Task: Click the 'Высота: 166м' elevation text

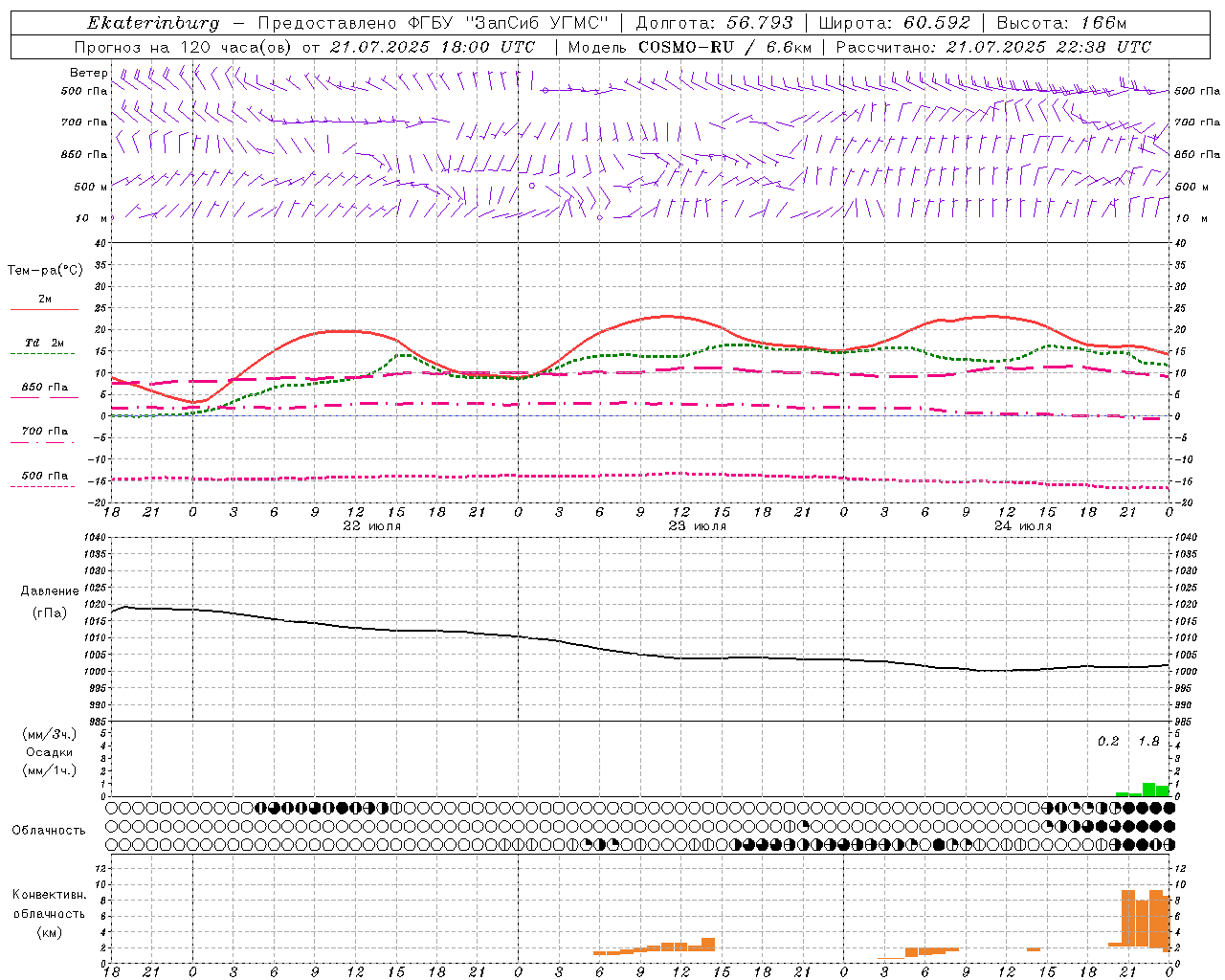Action: (x=1062, y=23)
